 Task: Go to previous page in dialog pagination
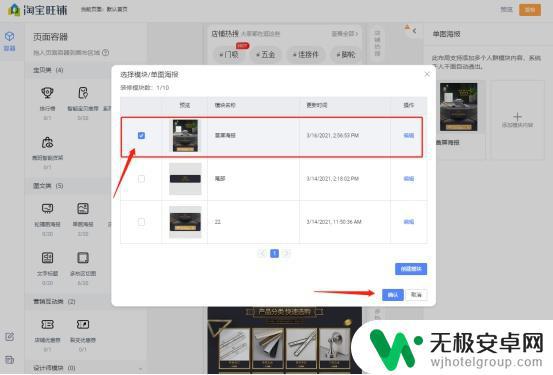pyautogui.click(x=262, y=253)
